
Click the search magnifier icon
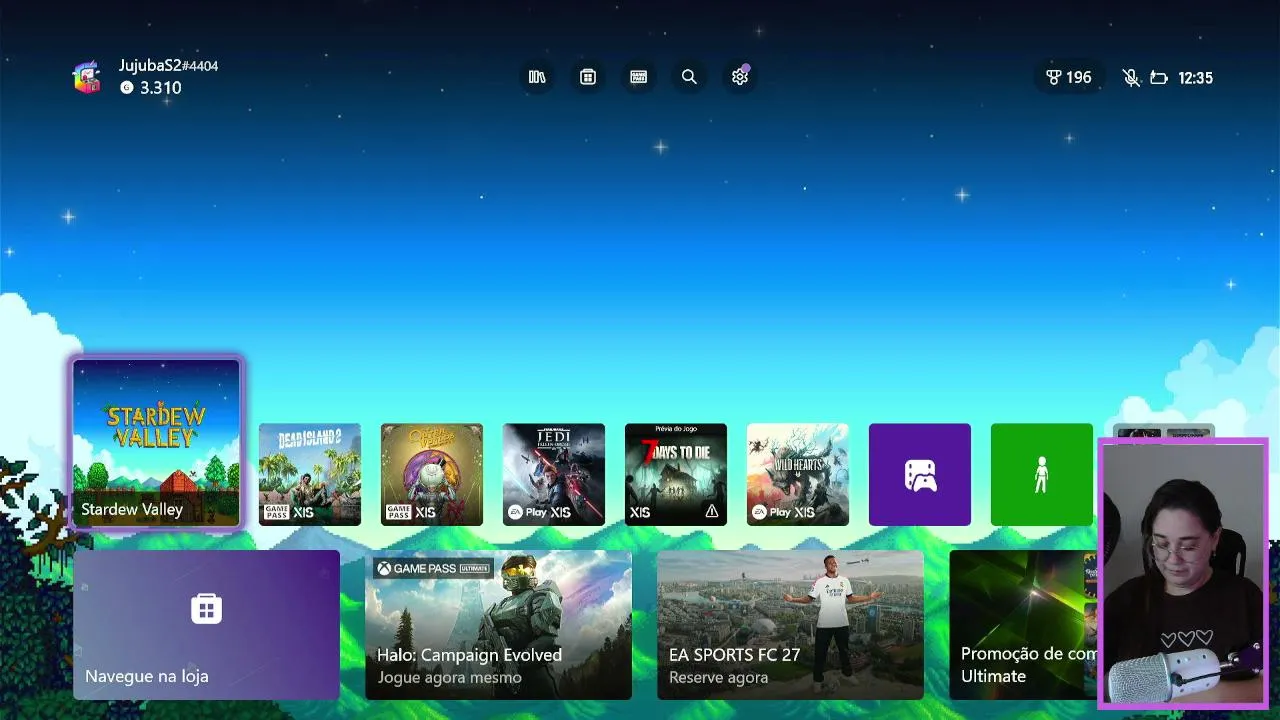[x=689, y=77]
